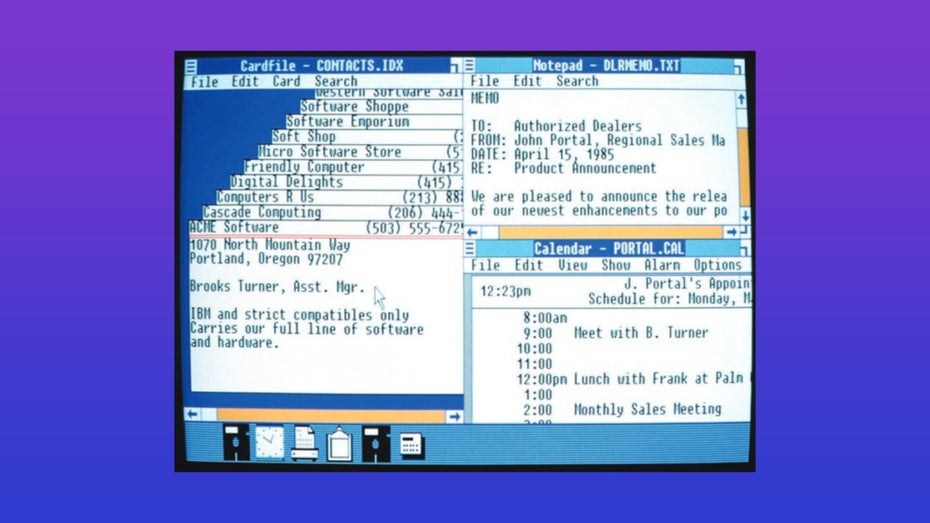Open the Alarm menu in Calendar

tap(662, 266)
